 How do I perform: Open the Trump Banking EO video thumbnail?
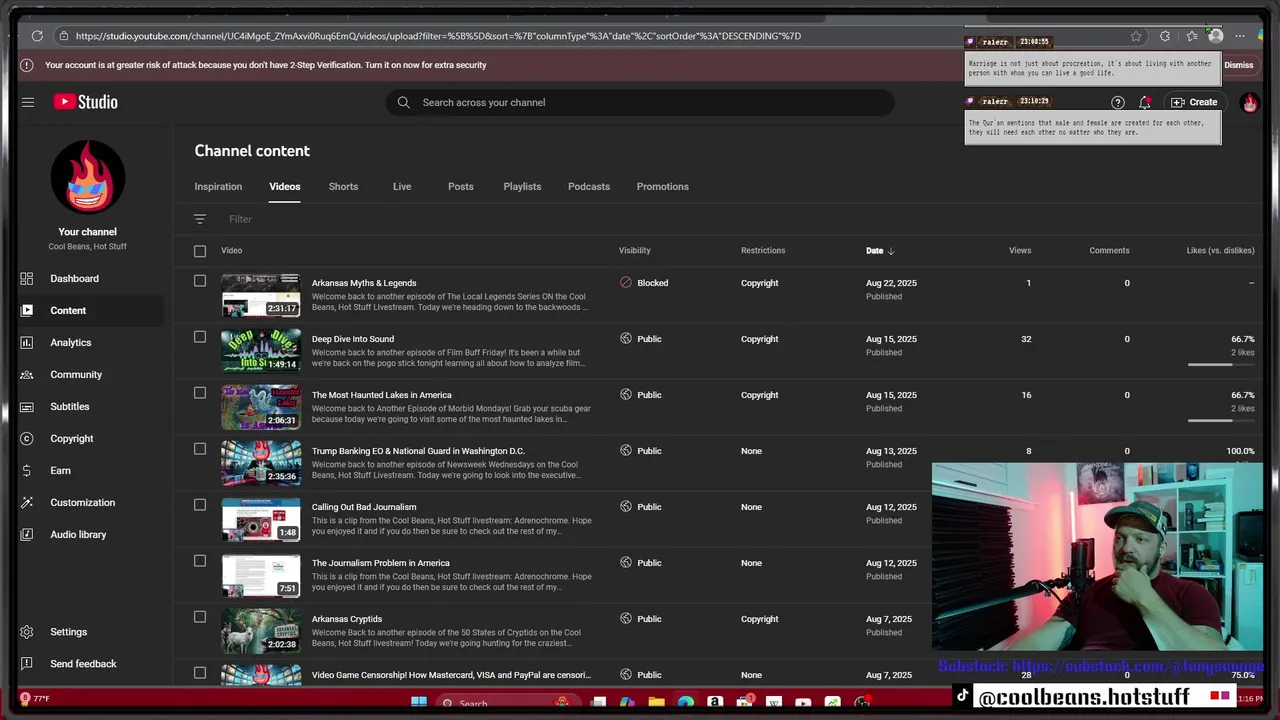(x=261, y=463)
